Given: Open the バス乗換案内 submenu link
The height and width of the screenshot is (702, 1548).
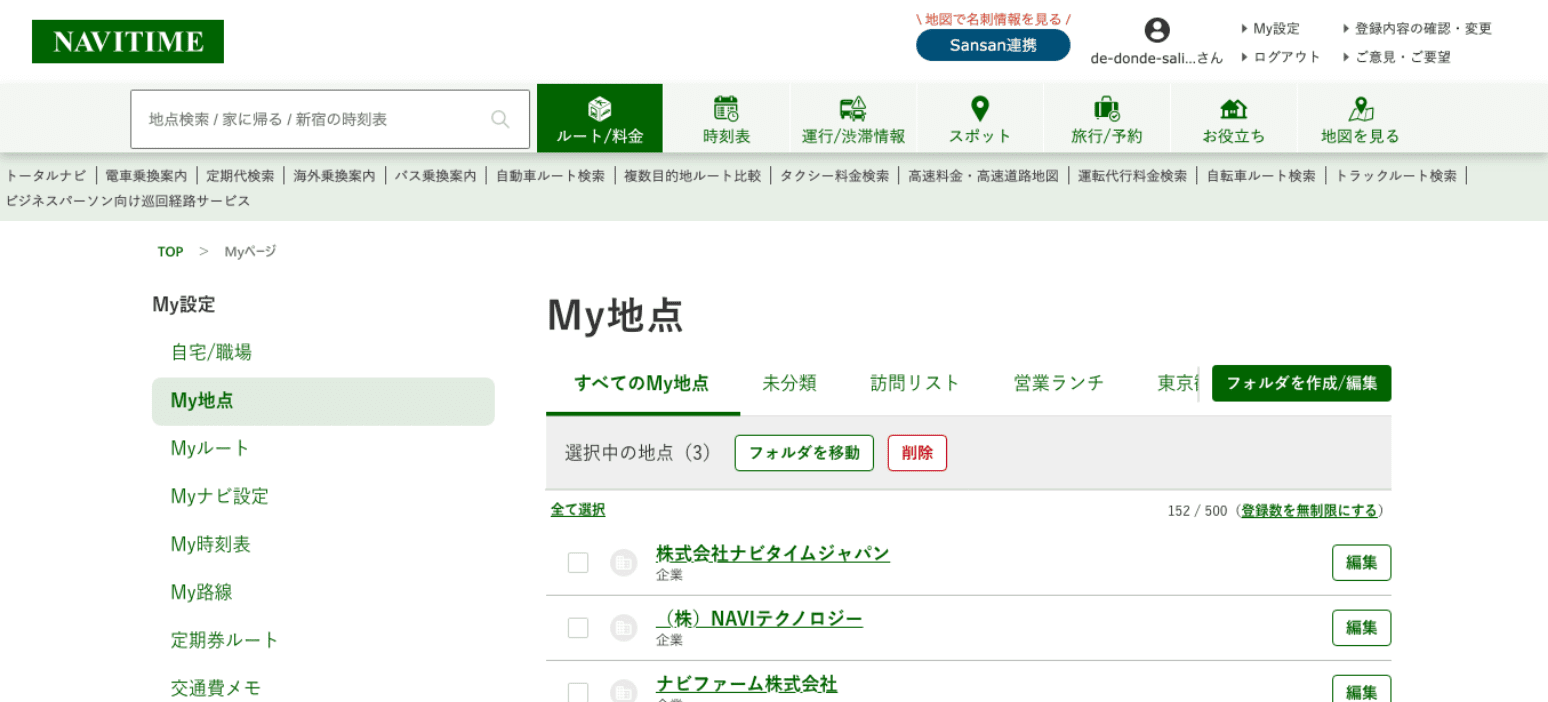Looking at the screenshot, I should tap(435, 176).
